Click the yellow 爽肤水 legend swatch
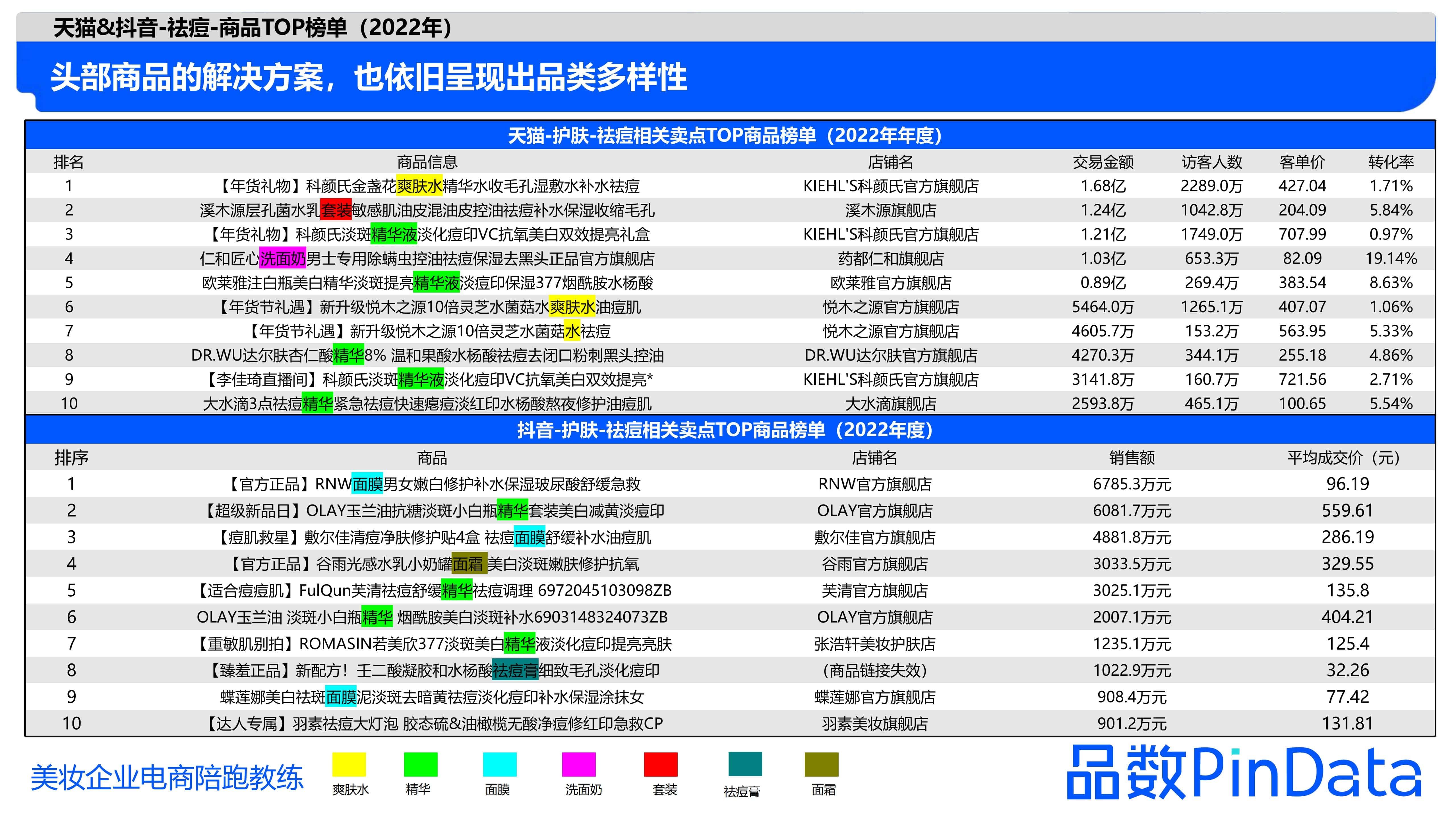This screenshot has width=1456, height=819. (349, 764)
